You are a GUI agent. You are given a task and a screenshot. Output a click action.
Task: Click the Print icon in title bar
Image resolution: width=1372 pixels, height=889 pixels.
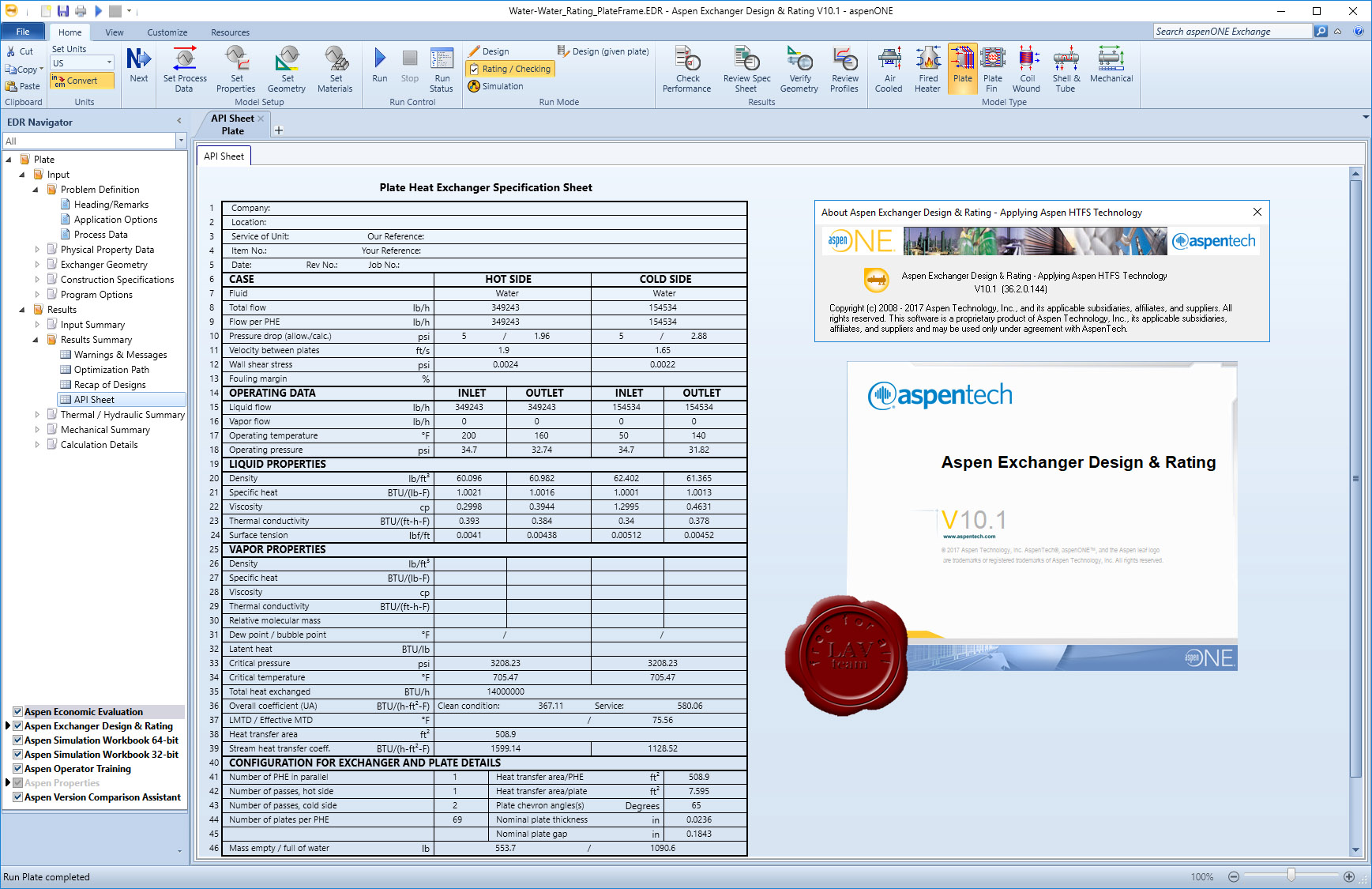click(81, 11)
